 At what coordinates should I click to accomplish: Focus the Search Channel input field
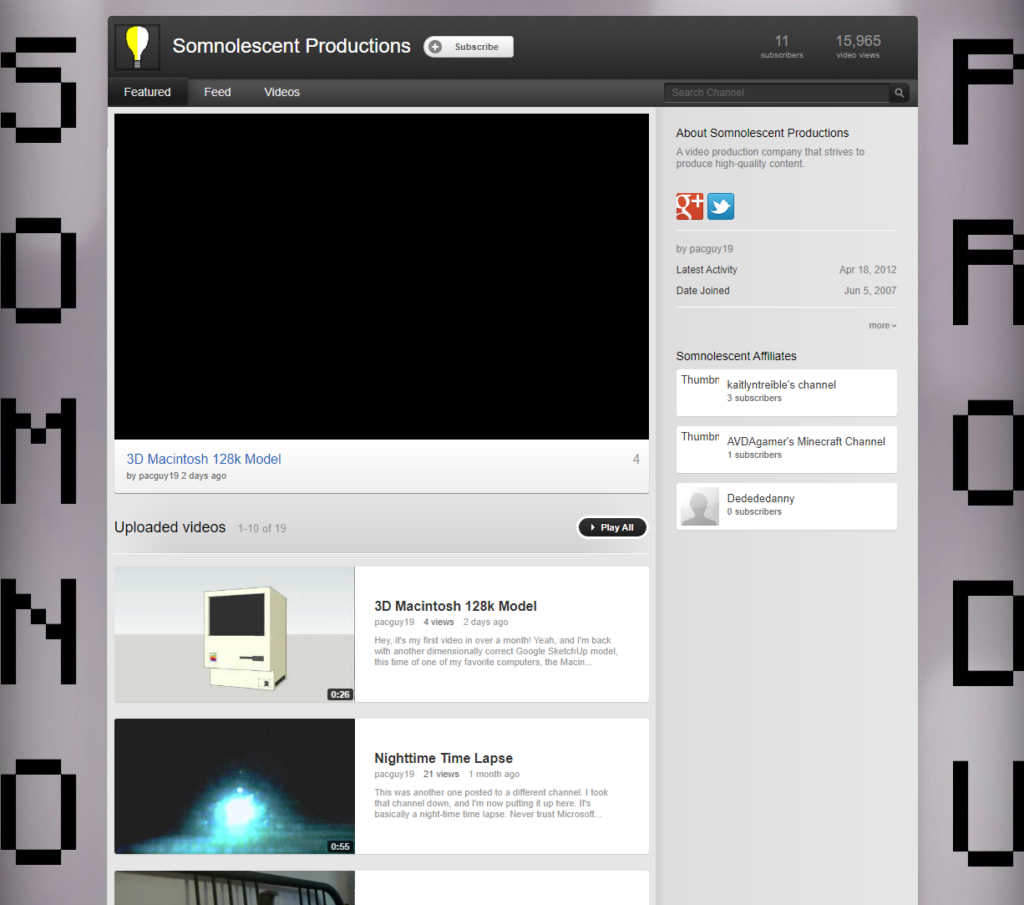tap(776, 93)
